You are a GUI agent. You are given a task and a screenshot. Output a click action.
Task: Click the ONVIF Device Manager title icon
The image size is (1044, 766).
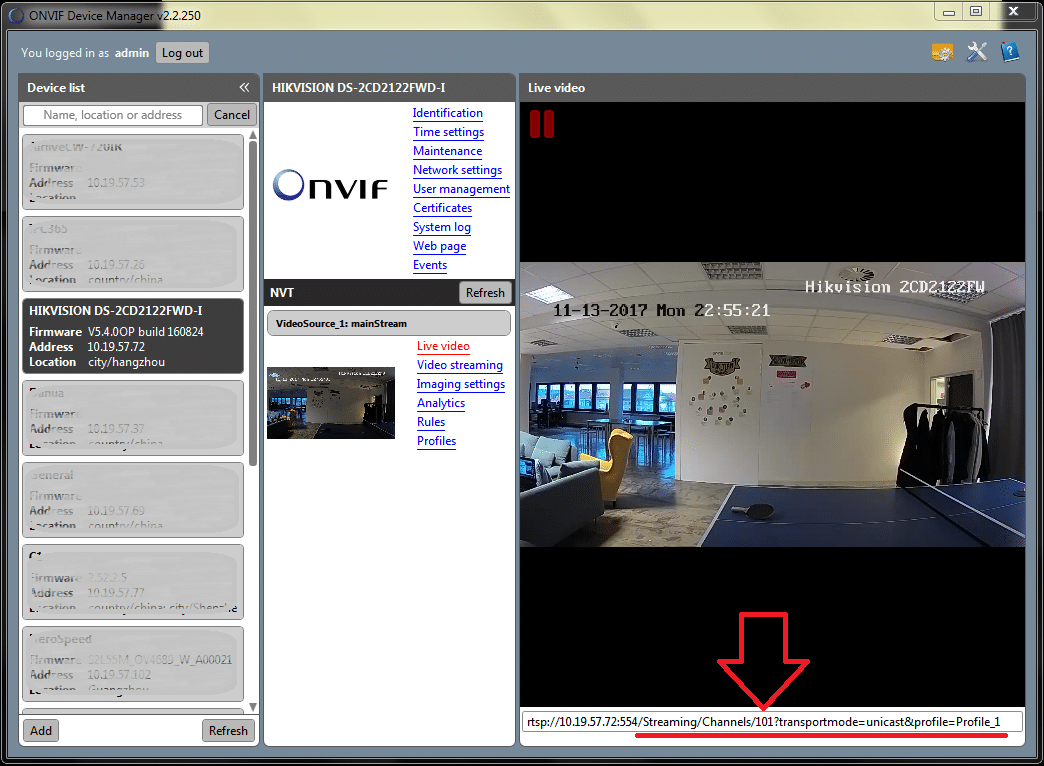pyautogui.click(x=15, y=14)
